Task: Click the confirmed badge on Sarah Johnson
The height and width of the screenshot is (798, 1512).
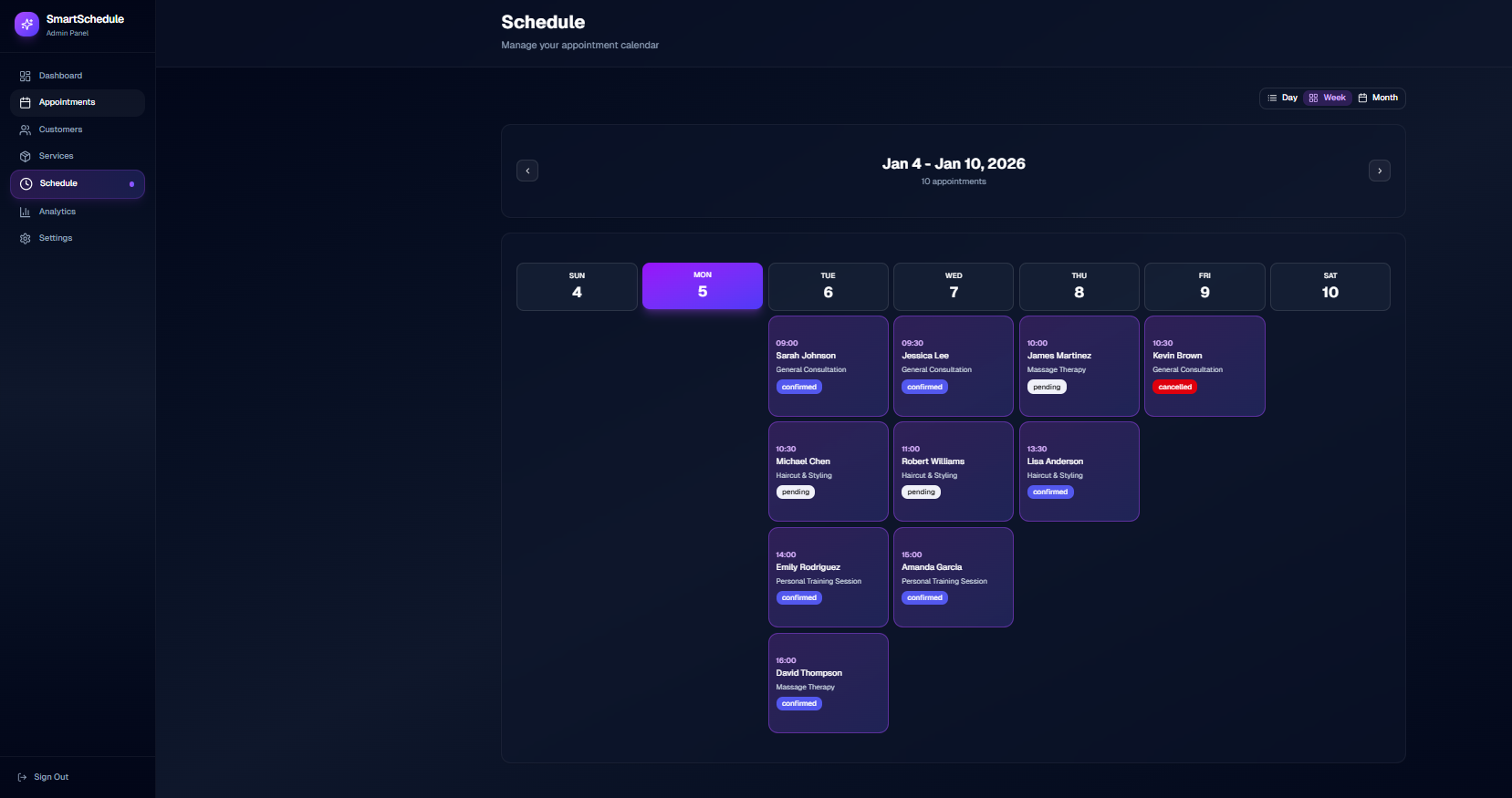Action: coord(799,387)
